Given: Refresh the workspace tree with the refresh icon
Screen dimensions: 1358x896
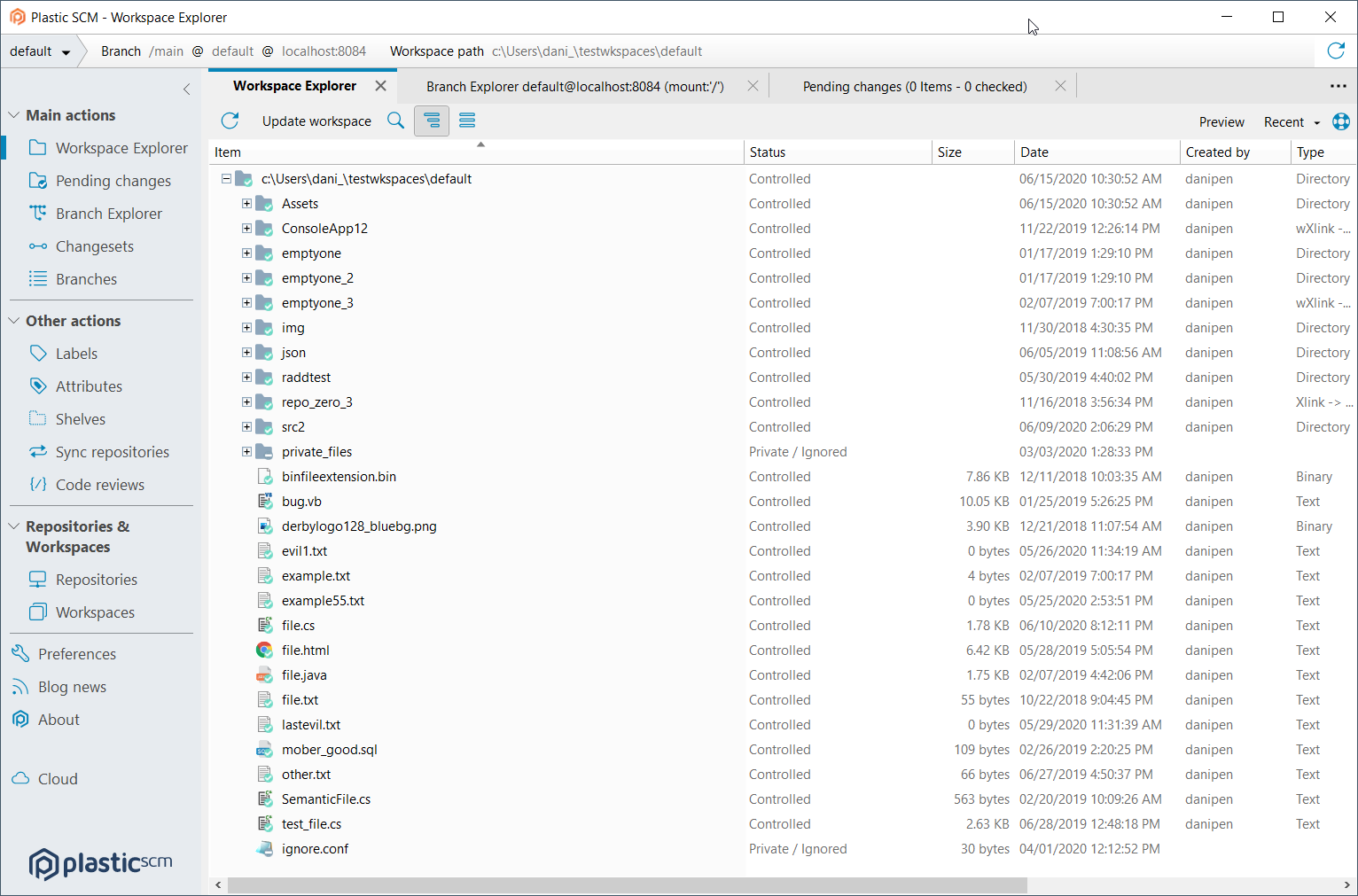Looking at the screenshot, I should (x=230, y=121).
